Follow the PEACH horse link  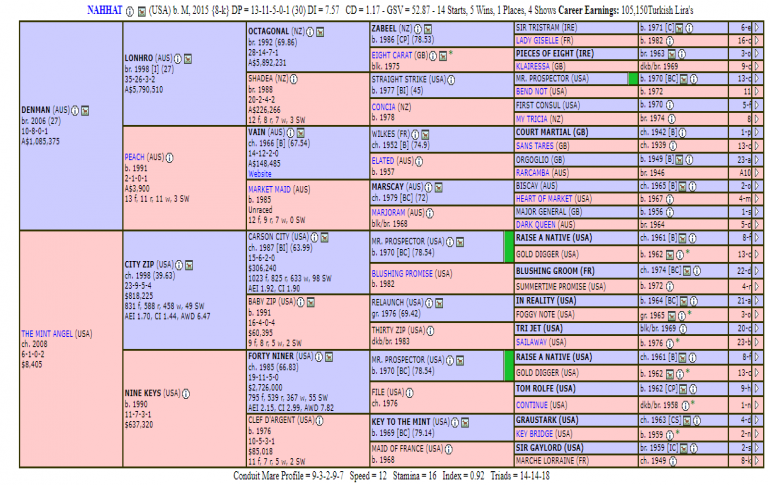pos(134,157)
